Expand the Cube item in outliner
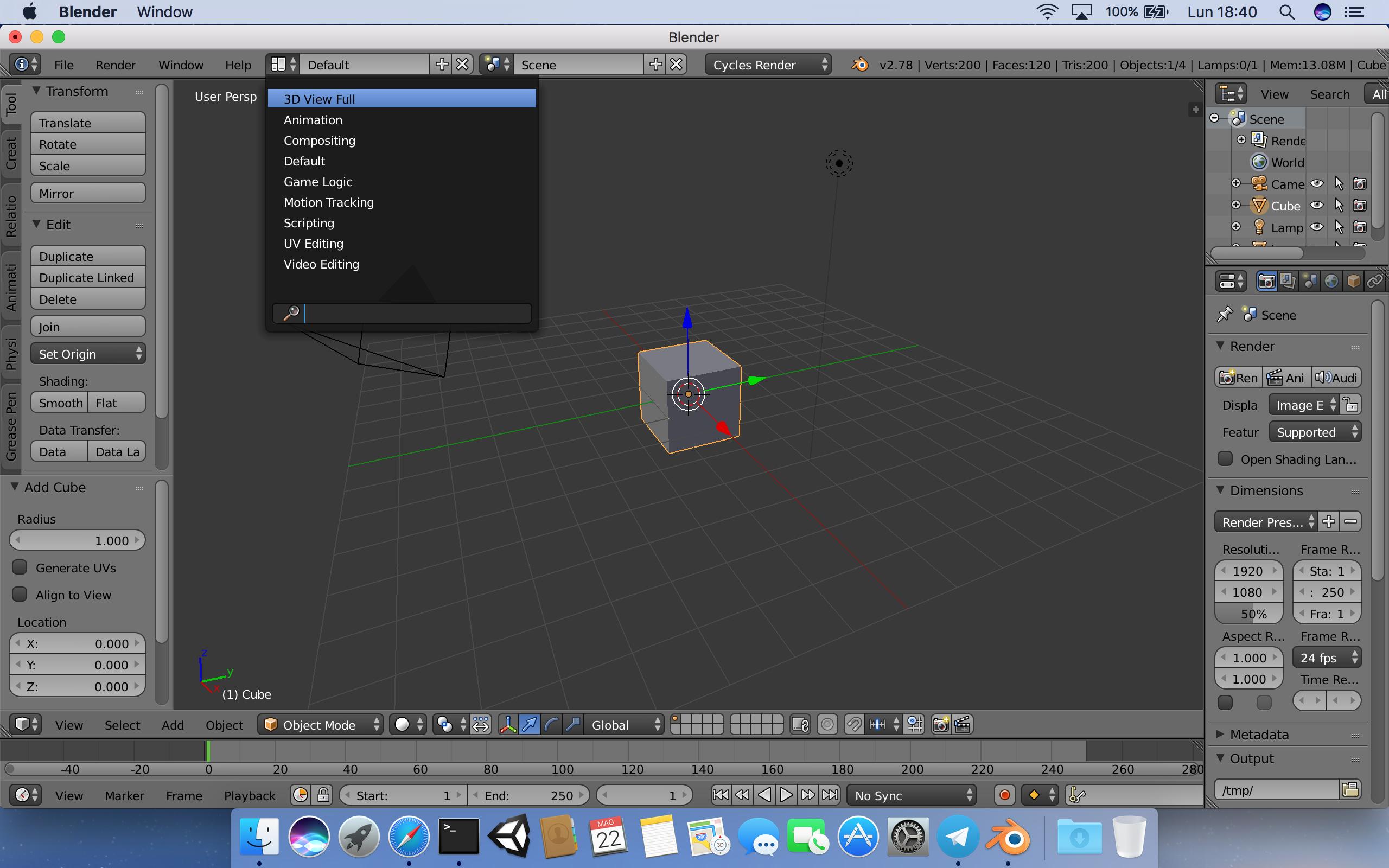Viewport: 1389px width, 868px height. (1236, 205)
